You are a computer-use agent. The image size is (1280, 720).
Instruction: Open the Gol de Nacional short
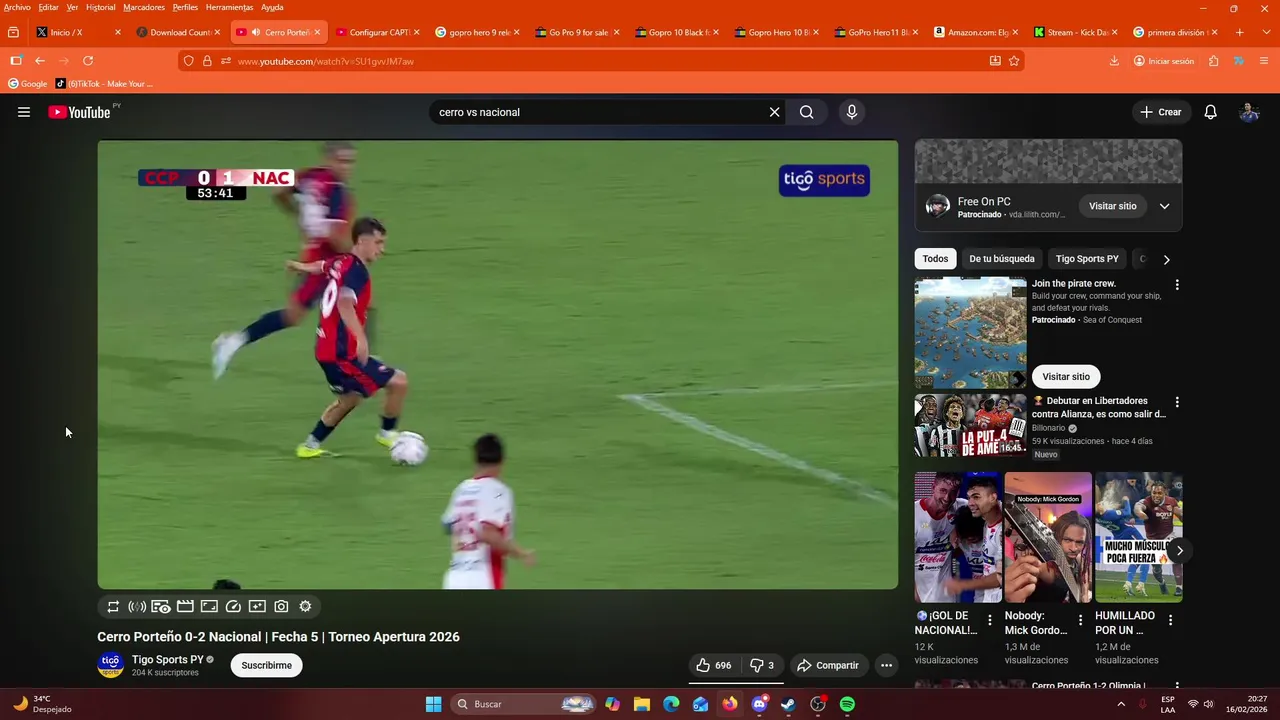point(958,538)
